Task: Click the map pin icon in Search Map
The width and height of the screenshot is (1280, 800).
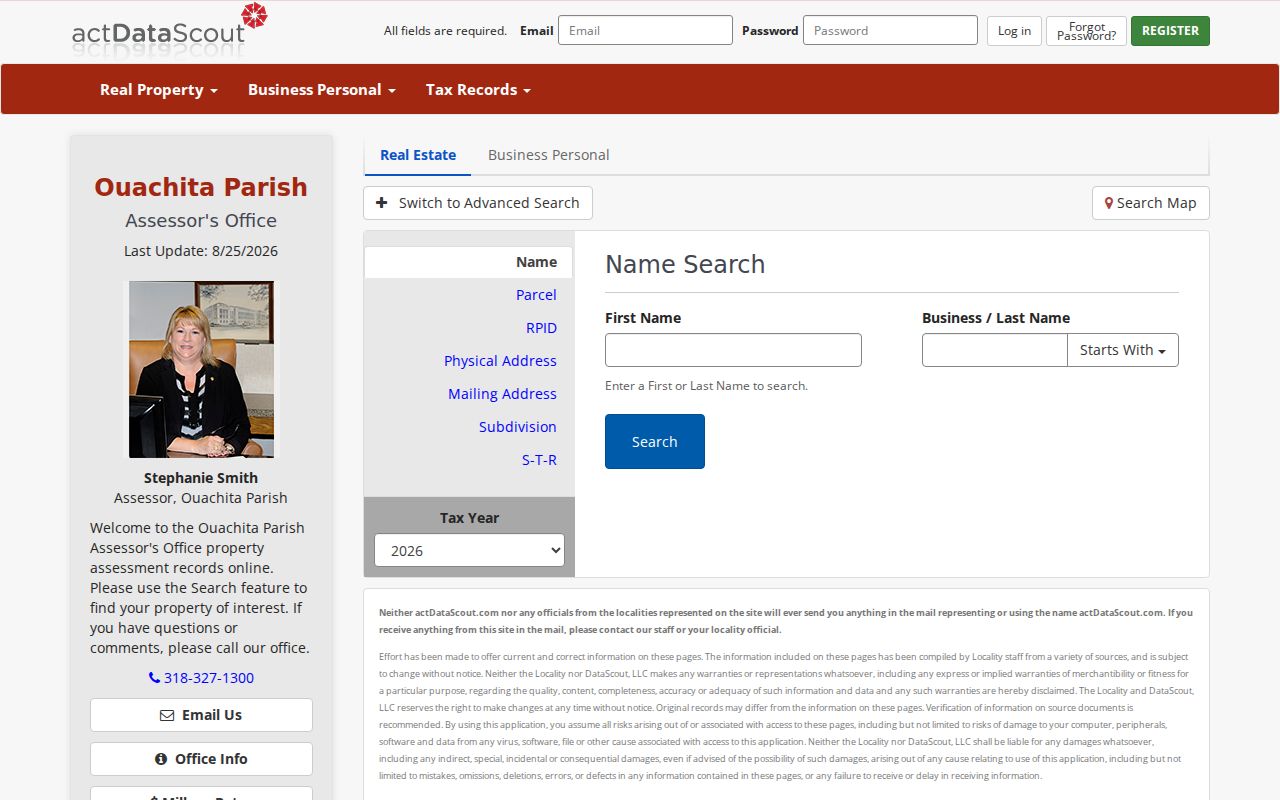Action: pos(1108,203)
